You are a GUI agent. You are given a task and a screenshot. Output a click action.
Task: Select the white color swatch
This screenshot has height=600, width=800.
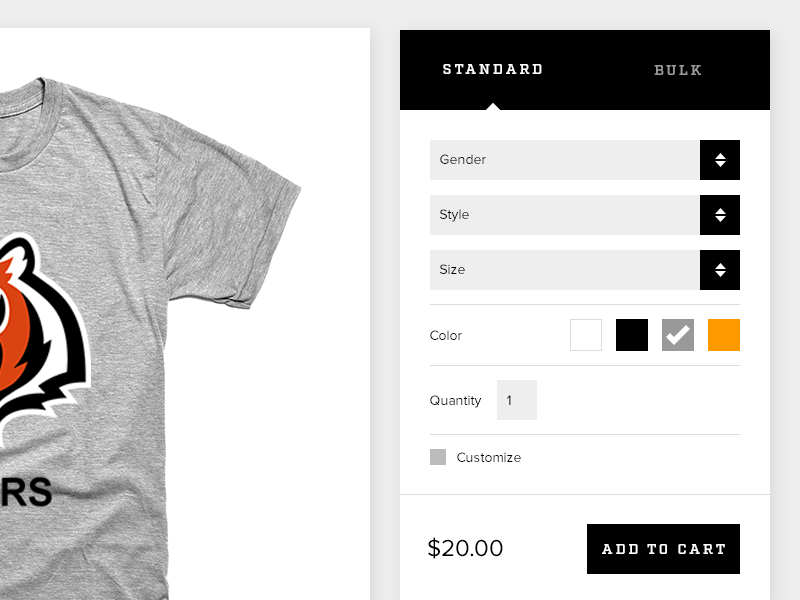click(585, 335)
